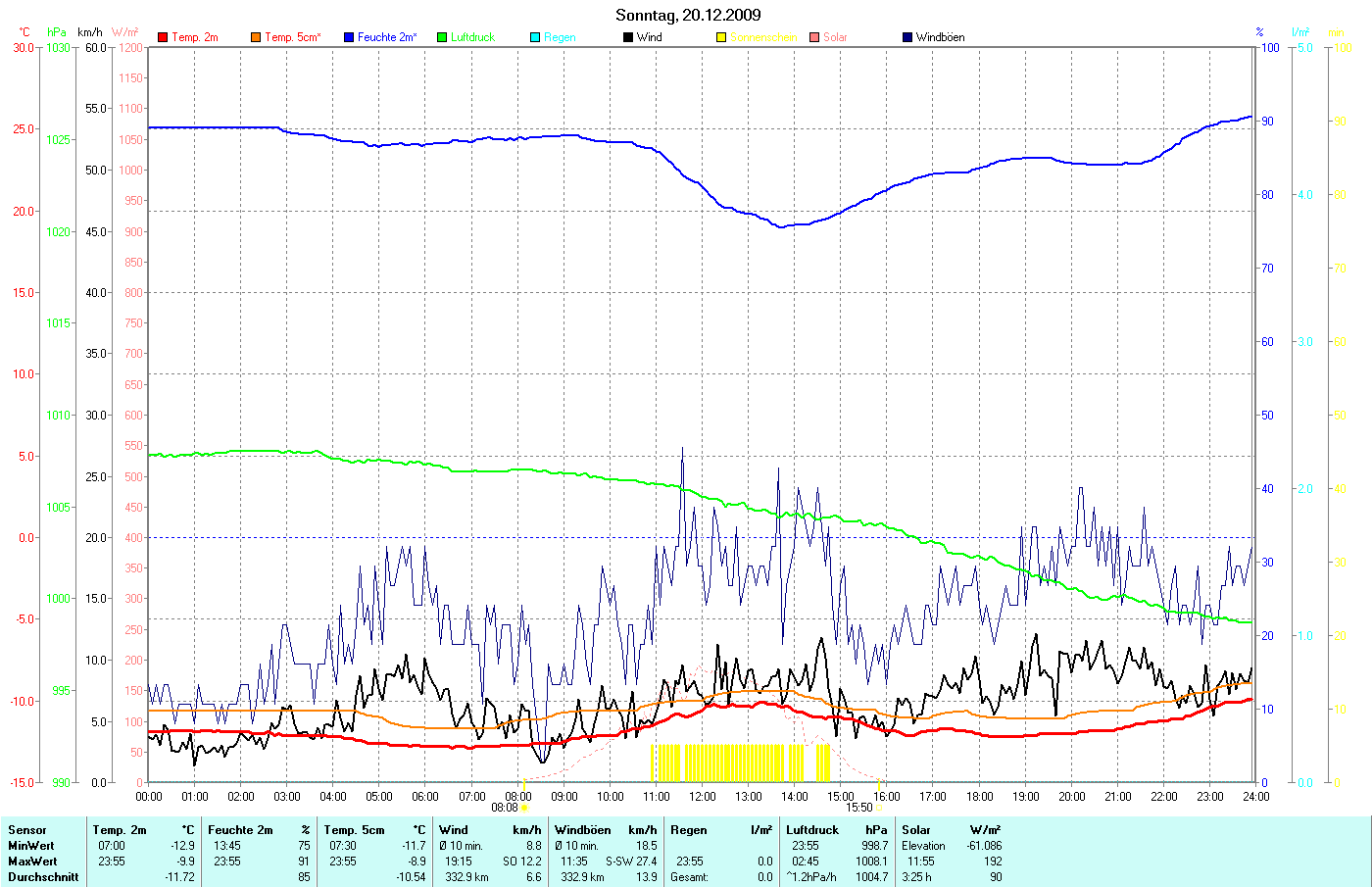The image size is (1372, 887).
Task: Click the chart title Sonntag, 20.12.2009
Action: point(688,15)
